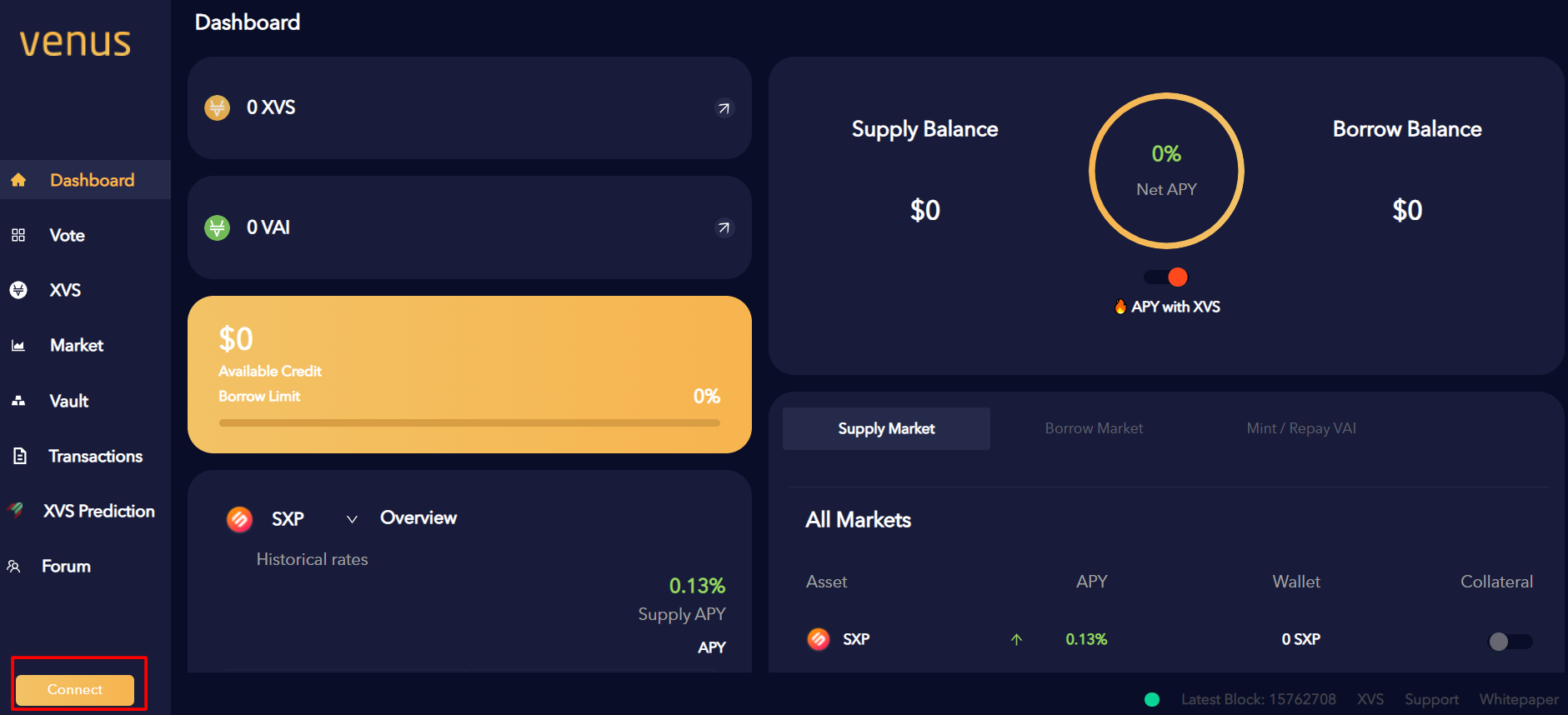Click the Connect wallet button

click(x=75, y=689)
